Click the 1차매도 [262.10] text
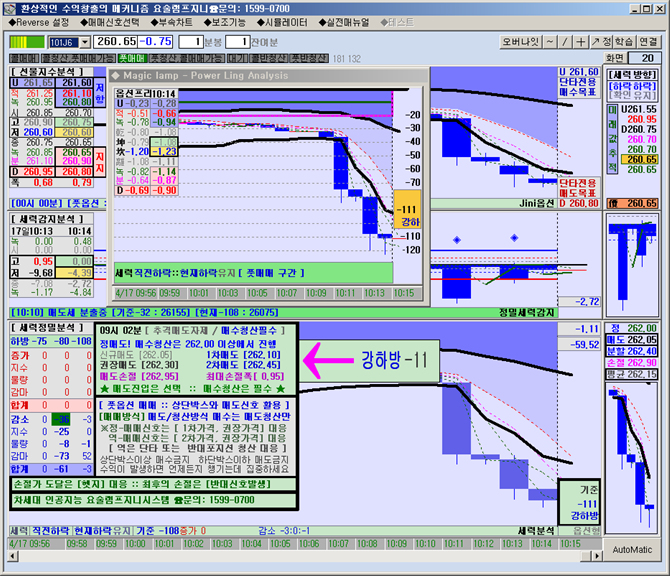This screenshot has width=670, height=576. click(243, 355)
